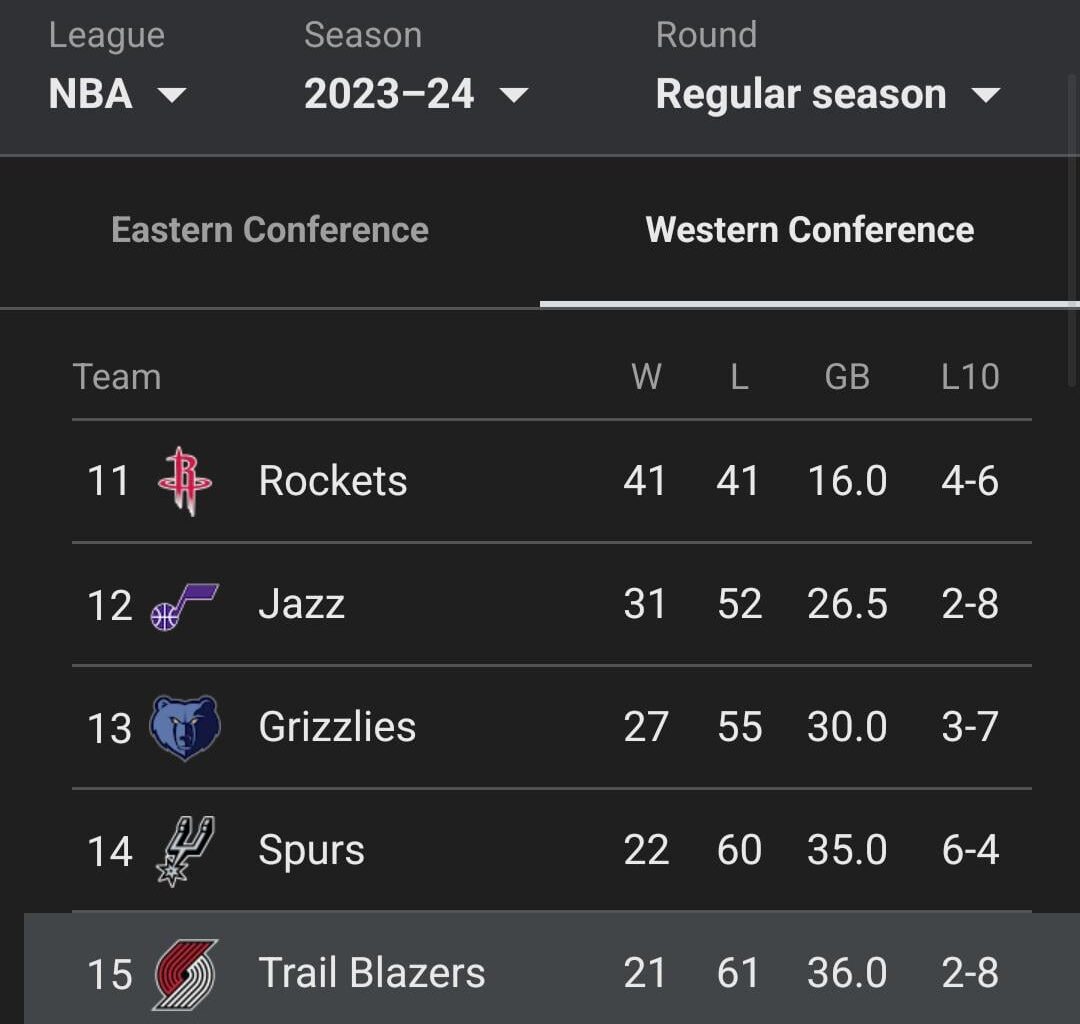
Task: Sort standings by the W column
Action: click(649, 377)
